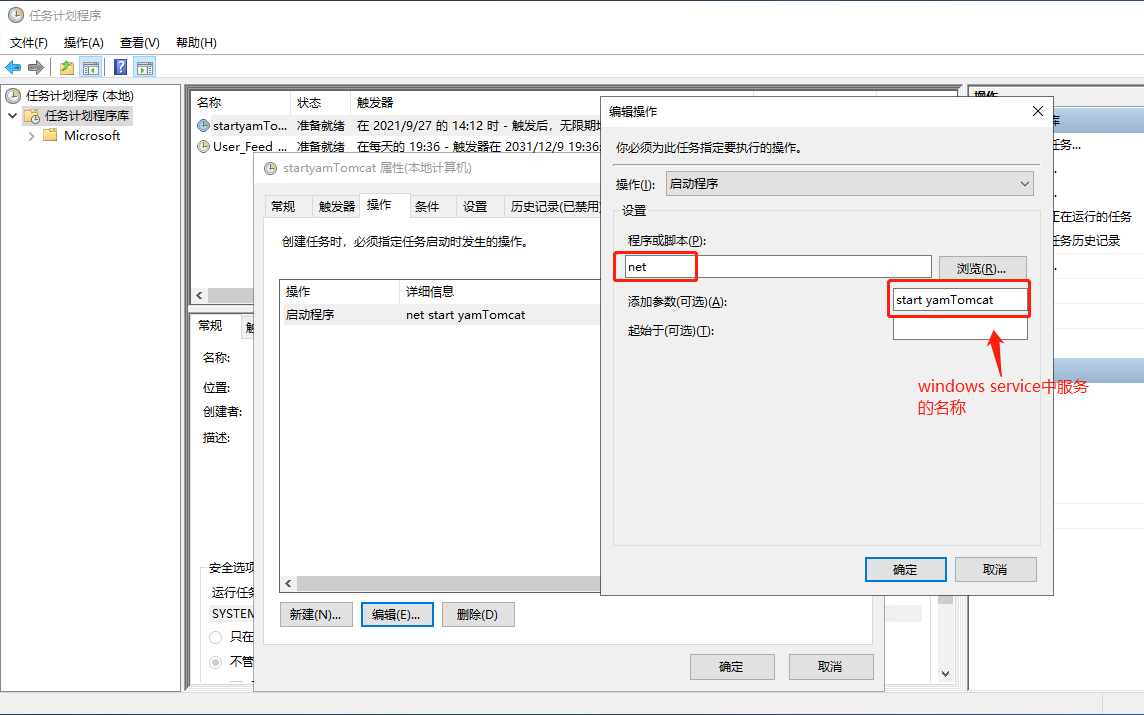Click the show/hide action pane icon
The image size is (1144, 715).
point(145,67)
